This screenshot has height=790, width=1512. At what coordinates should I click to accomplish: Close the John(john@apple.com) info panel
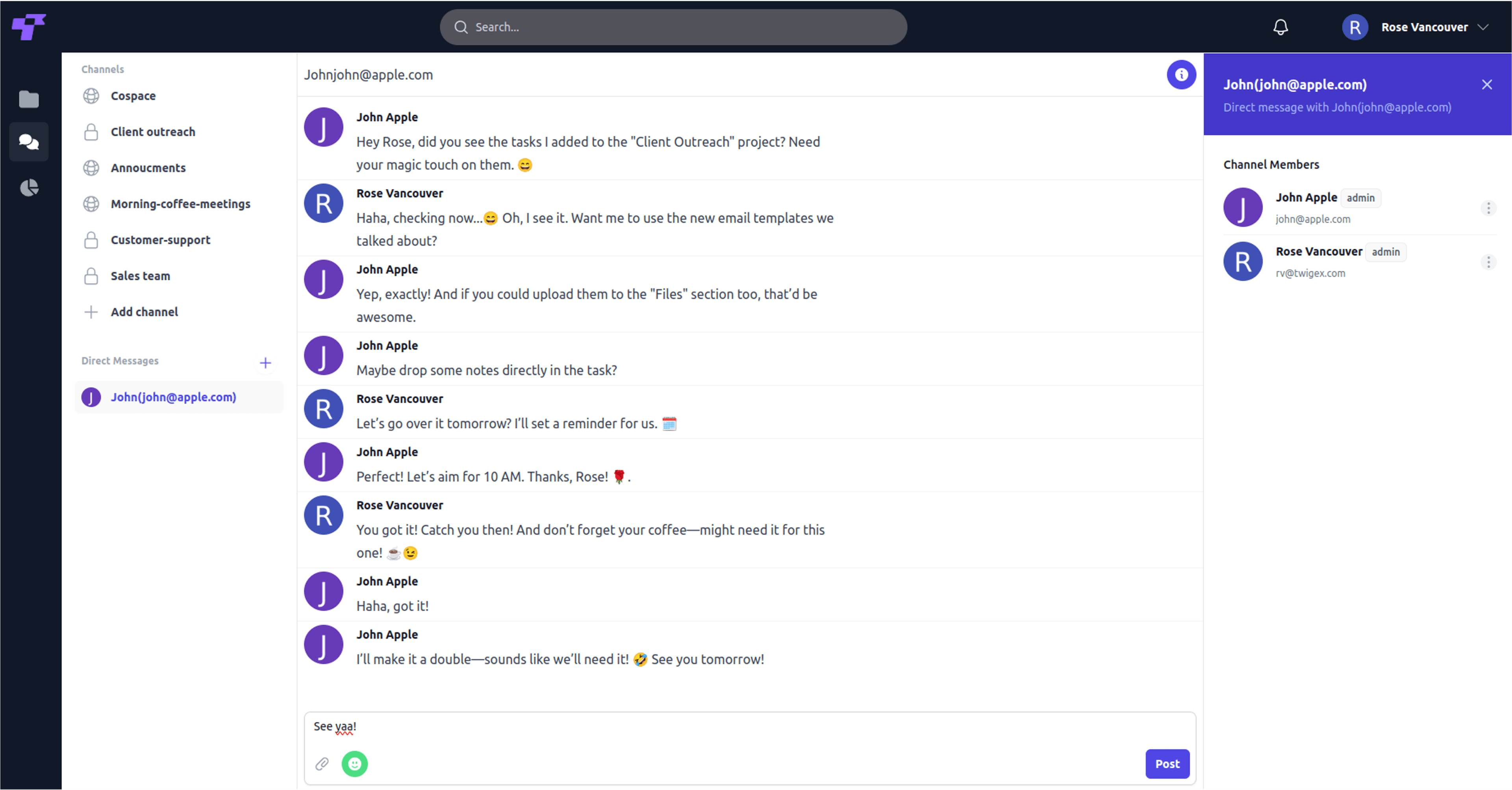click(x=1487, y=85)
